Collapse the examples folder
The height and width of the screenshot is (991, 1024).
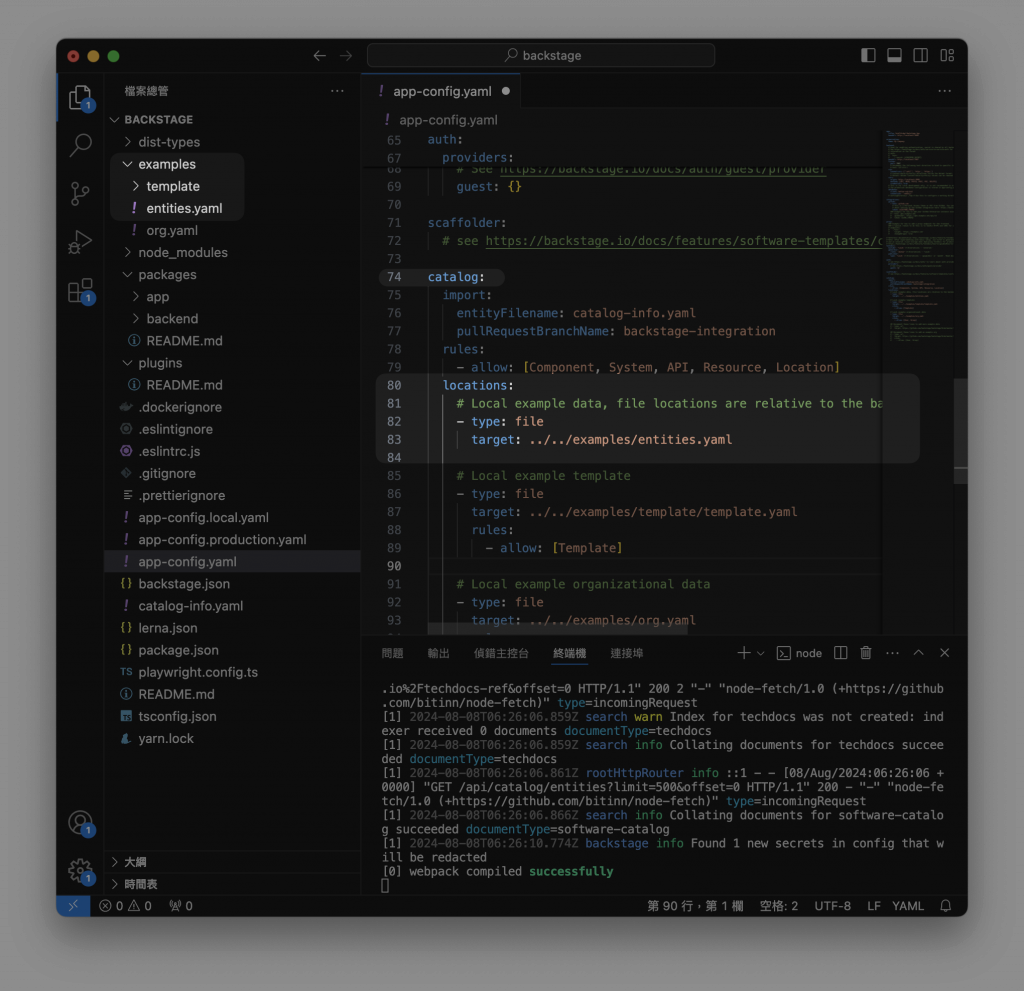[231, 164]
